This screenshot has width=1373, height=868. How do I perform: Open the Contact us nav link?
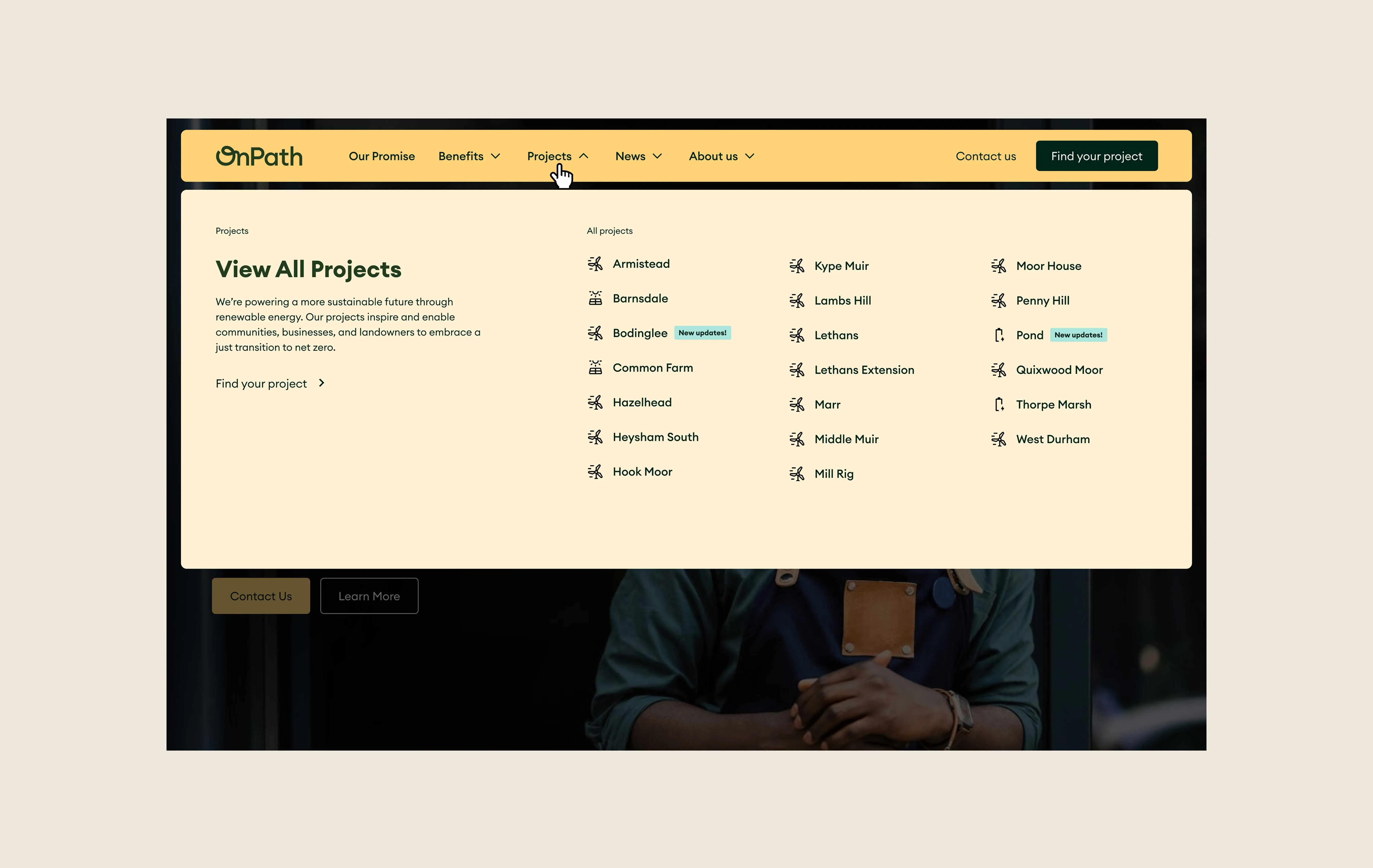pos(985,156)
